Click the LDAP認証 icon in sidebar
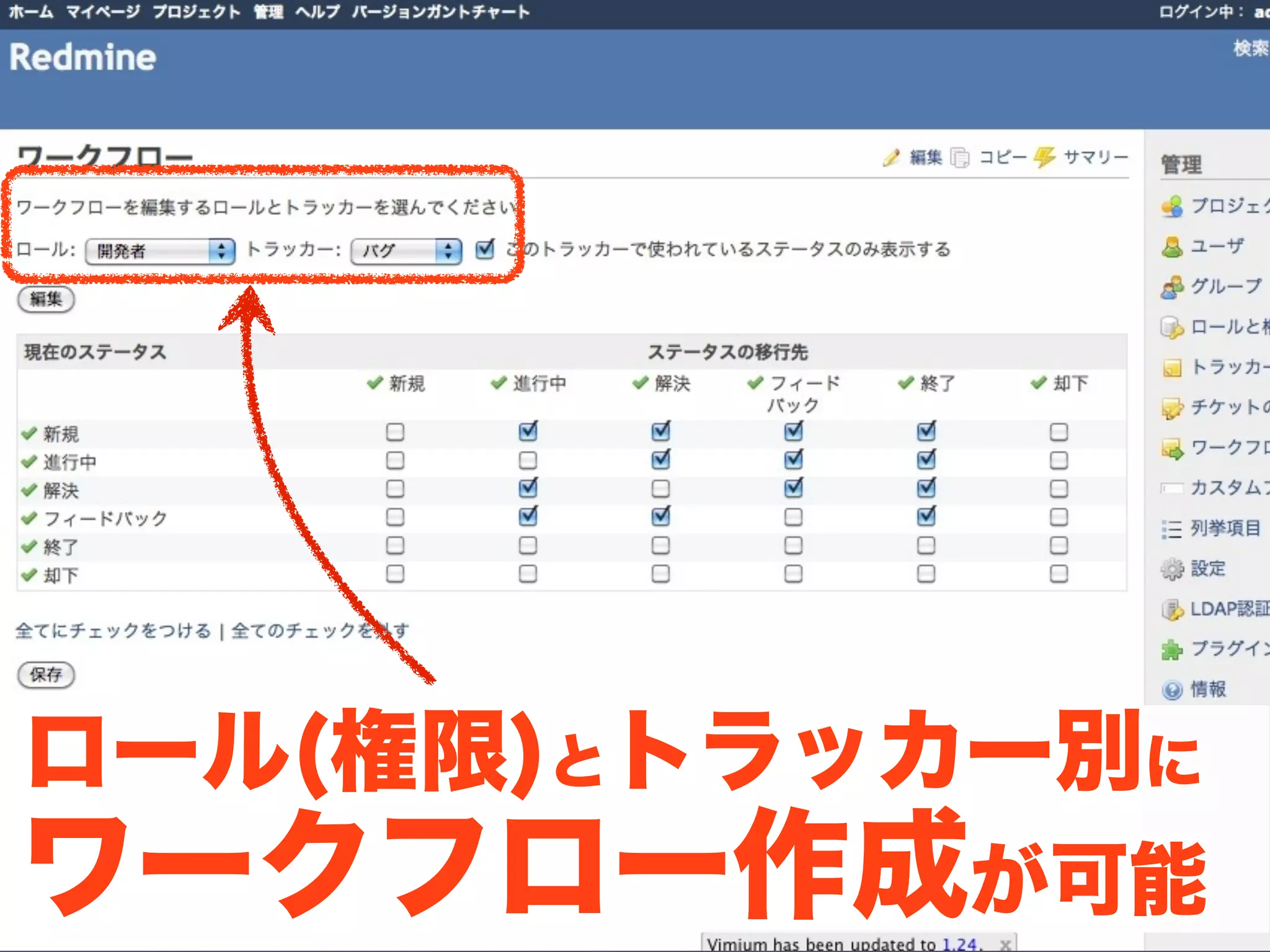The width and height of the screenshot is (1270, 952). coord(1172,609)
